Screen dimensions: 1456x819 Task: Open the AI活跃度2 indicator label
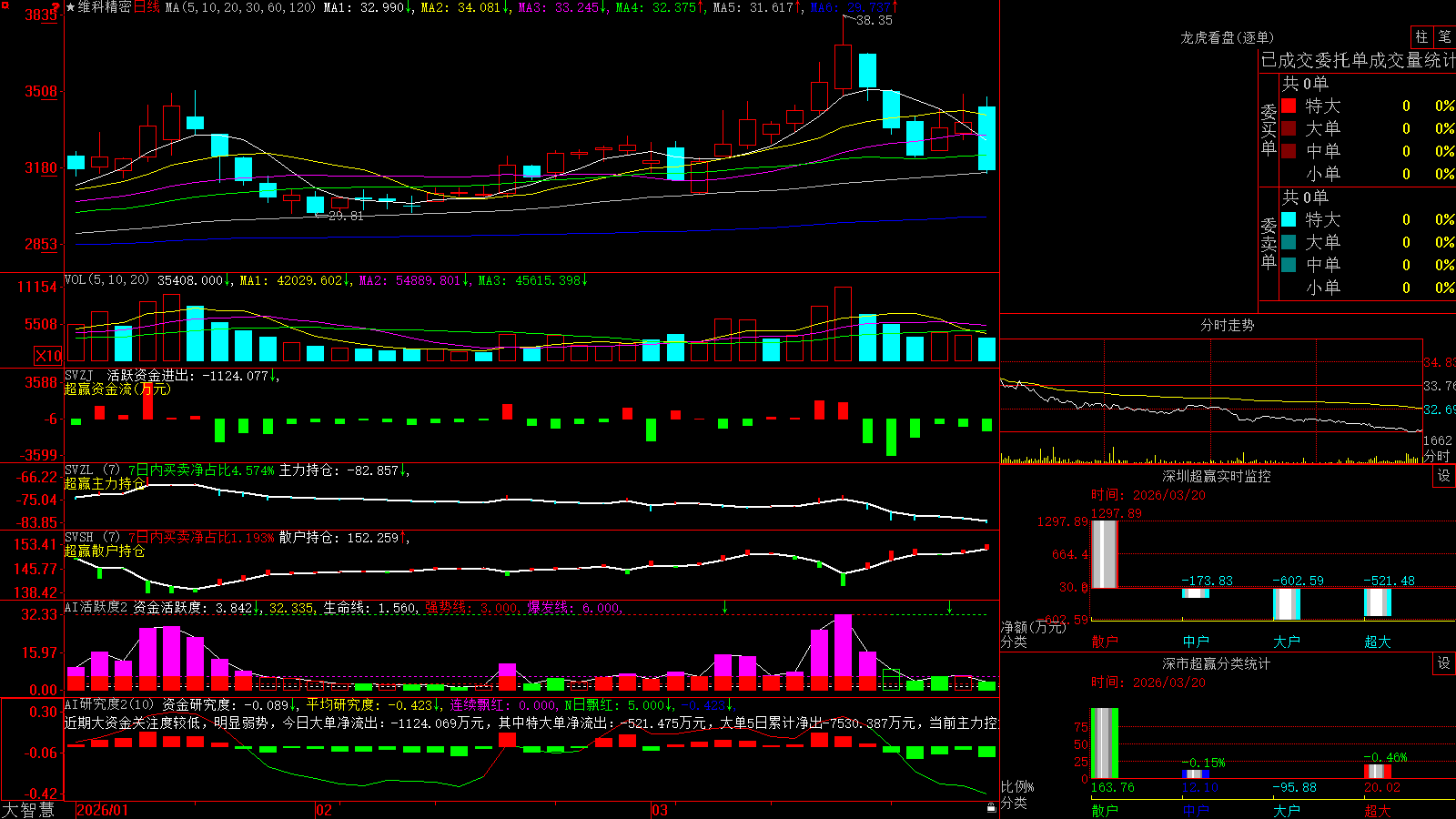click(96, 607)
